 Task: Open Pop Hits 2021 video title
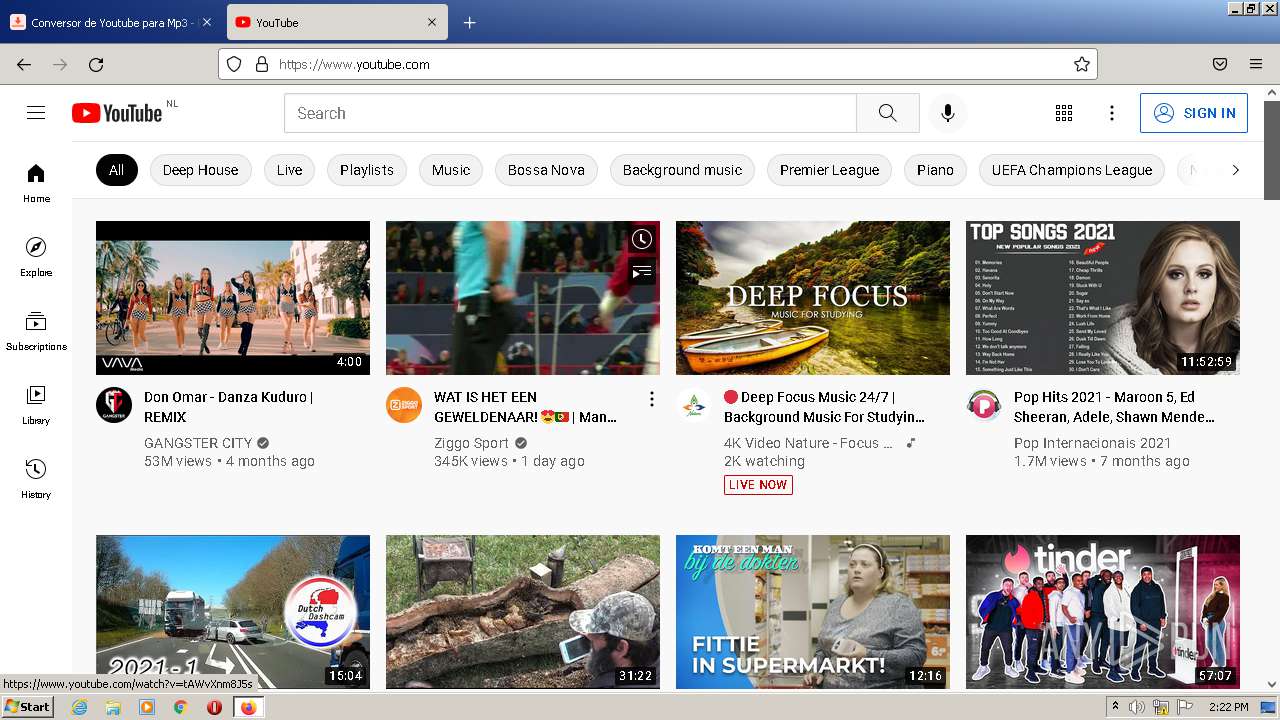pyautogui.click(x=1114, y=407)
